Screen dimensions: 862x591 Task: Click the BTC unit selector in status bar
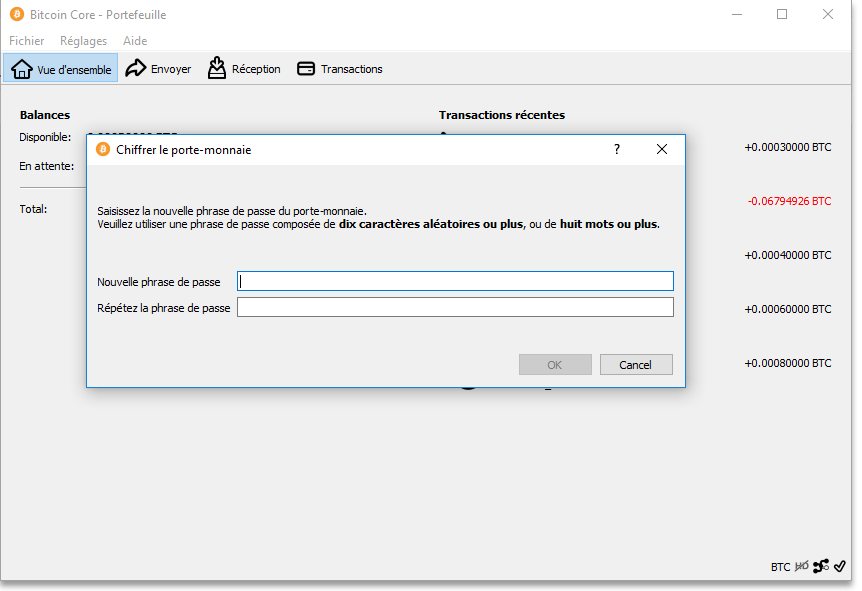tap(780, 567)
